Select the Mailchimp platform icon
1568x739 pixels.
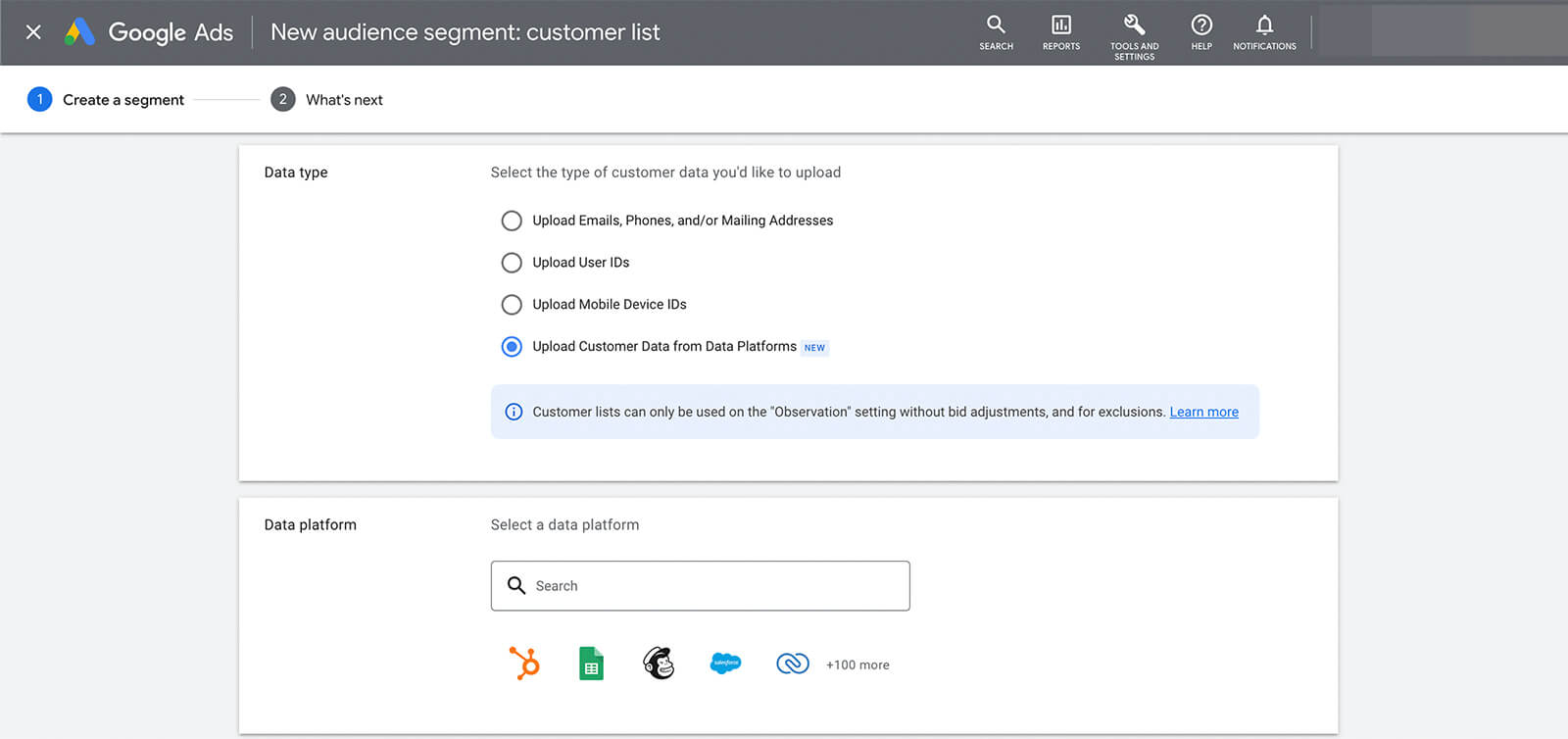pyautogui.click(x=659, y=664)
